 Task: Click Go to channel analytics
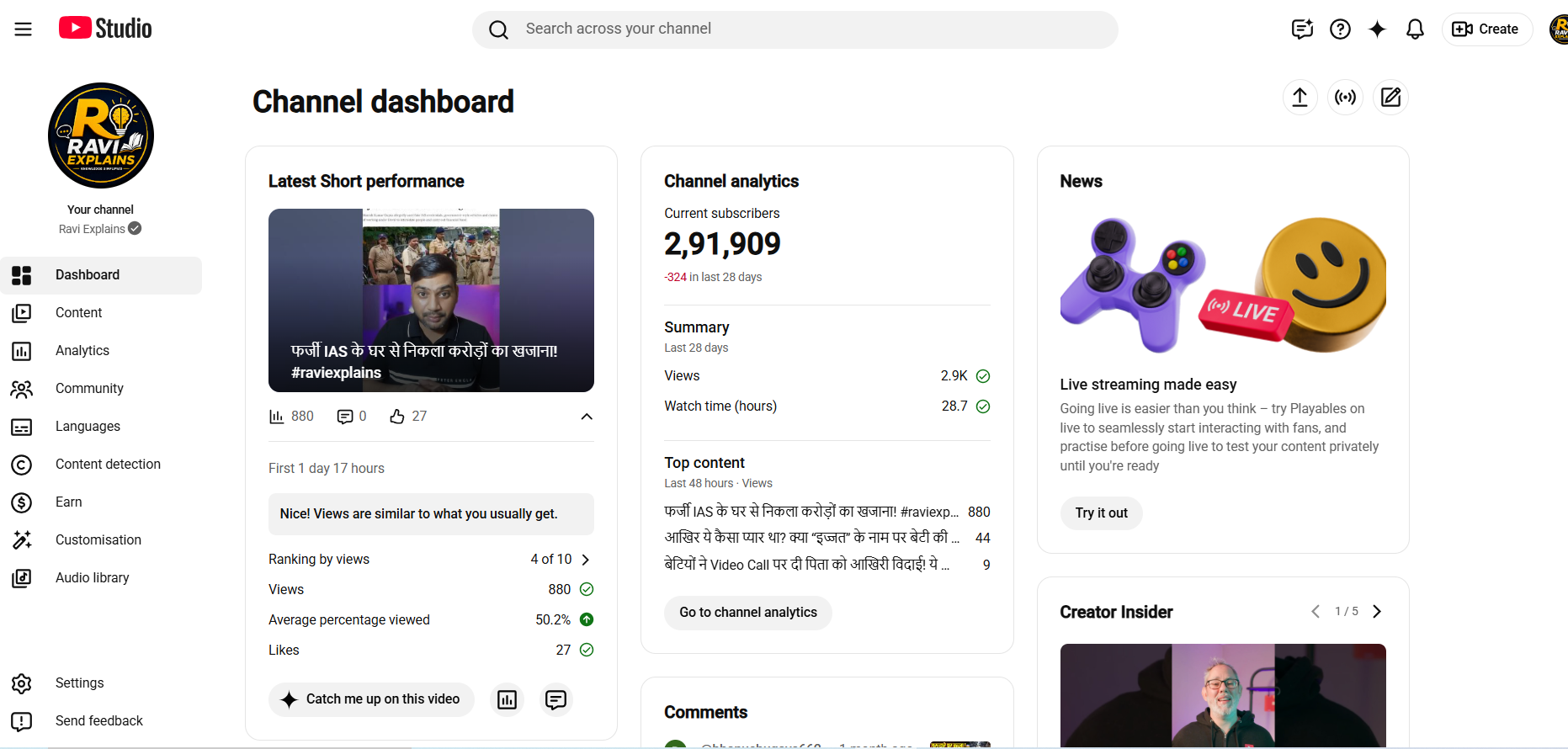point(748,613)
